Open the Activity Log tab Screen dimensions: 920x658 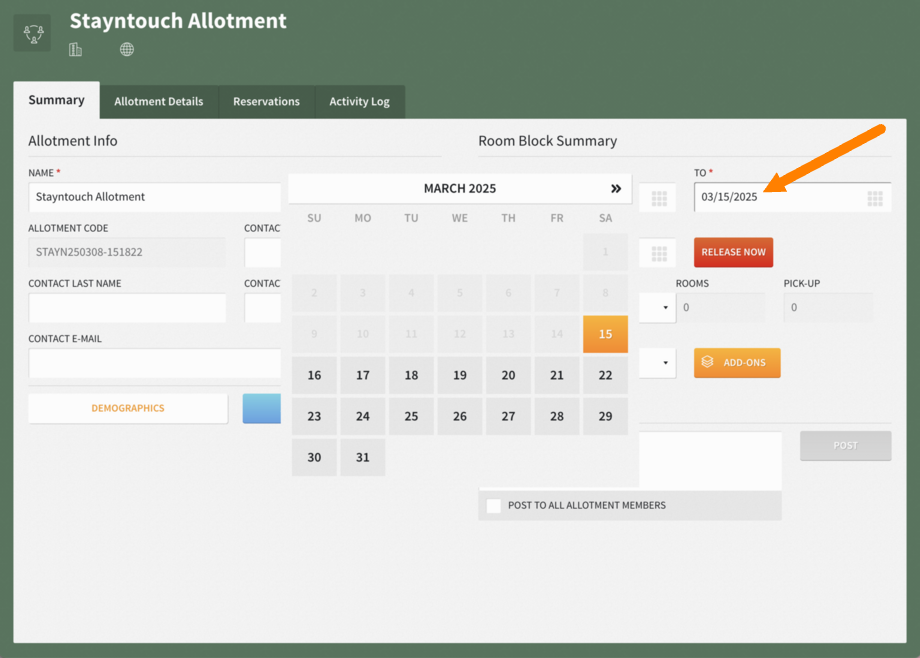click(x=360, y=102)
